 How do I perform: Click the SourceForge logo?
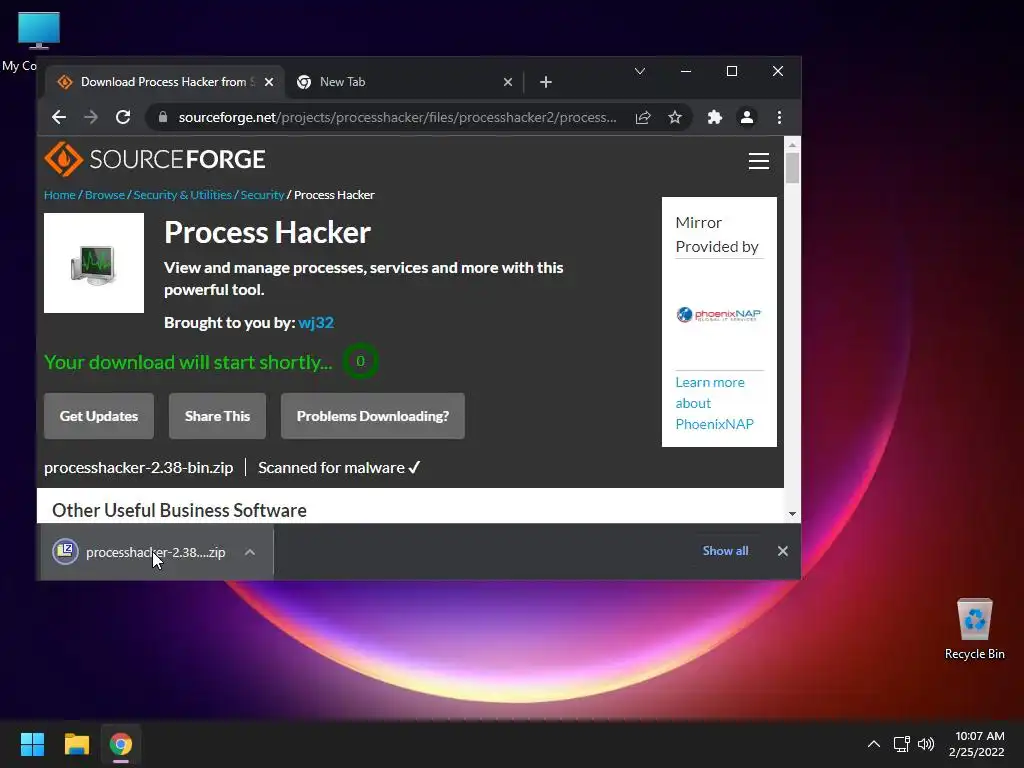point(155,159)
